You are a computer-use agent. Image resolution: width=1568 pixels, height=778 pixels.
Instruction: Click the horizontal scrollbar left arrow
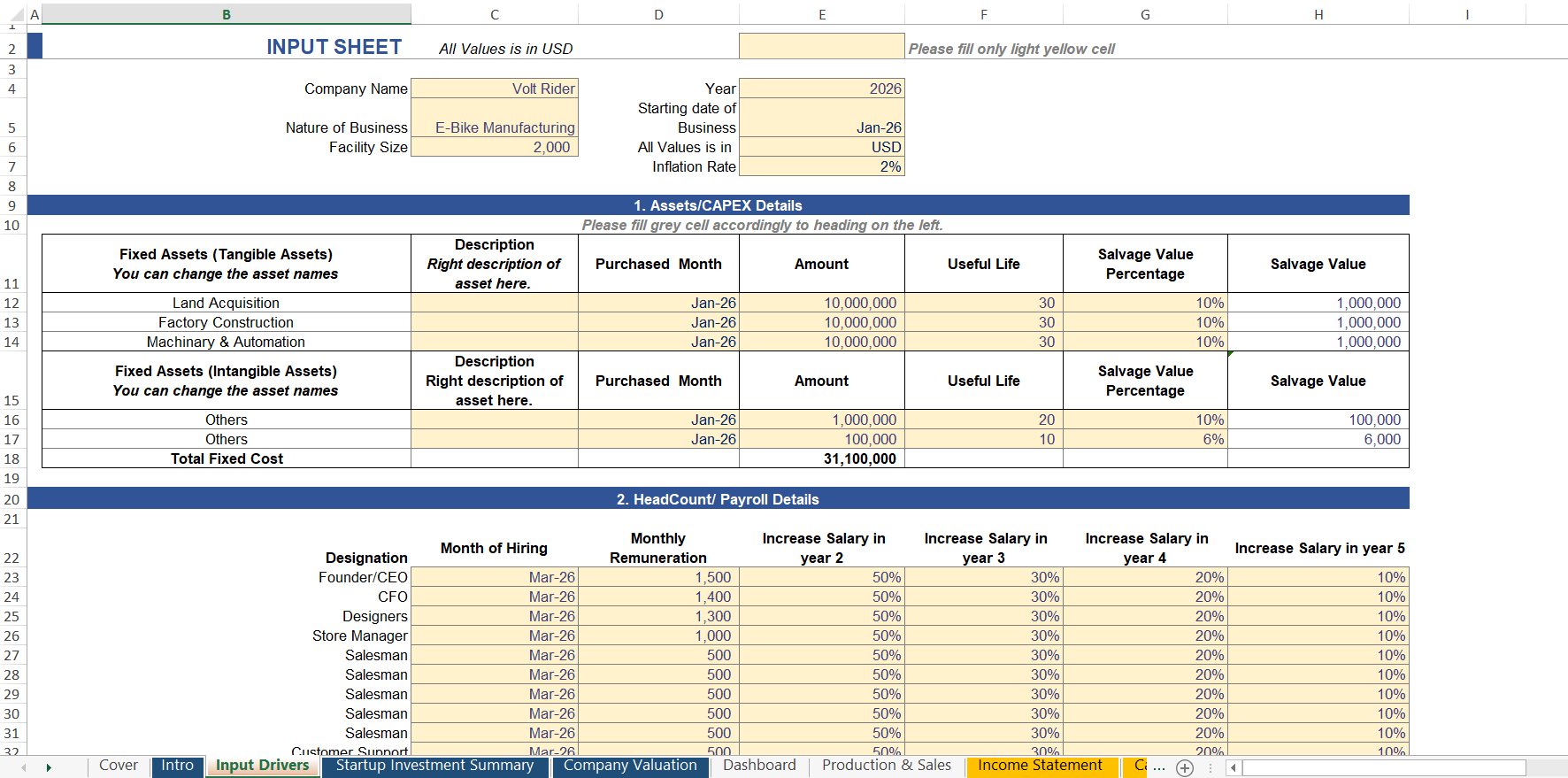(1233, 767)
